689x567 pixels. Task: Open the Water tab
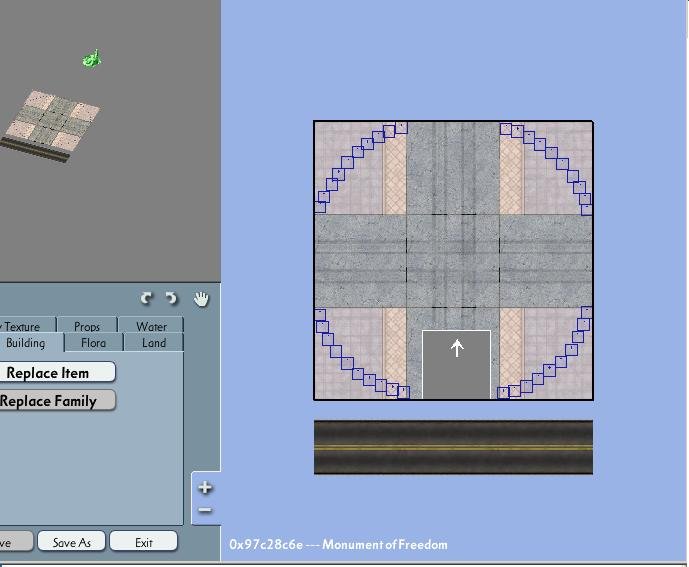point(151,327)
